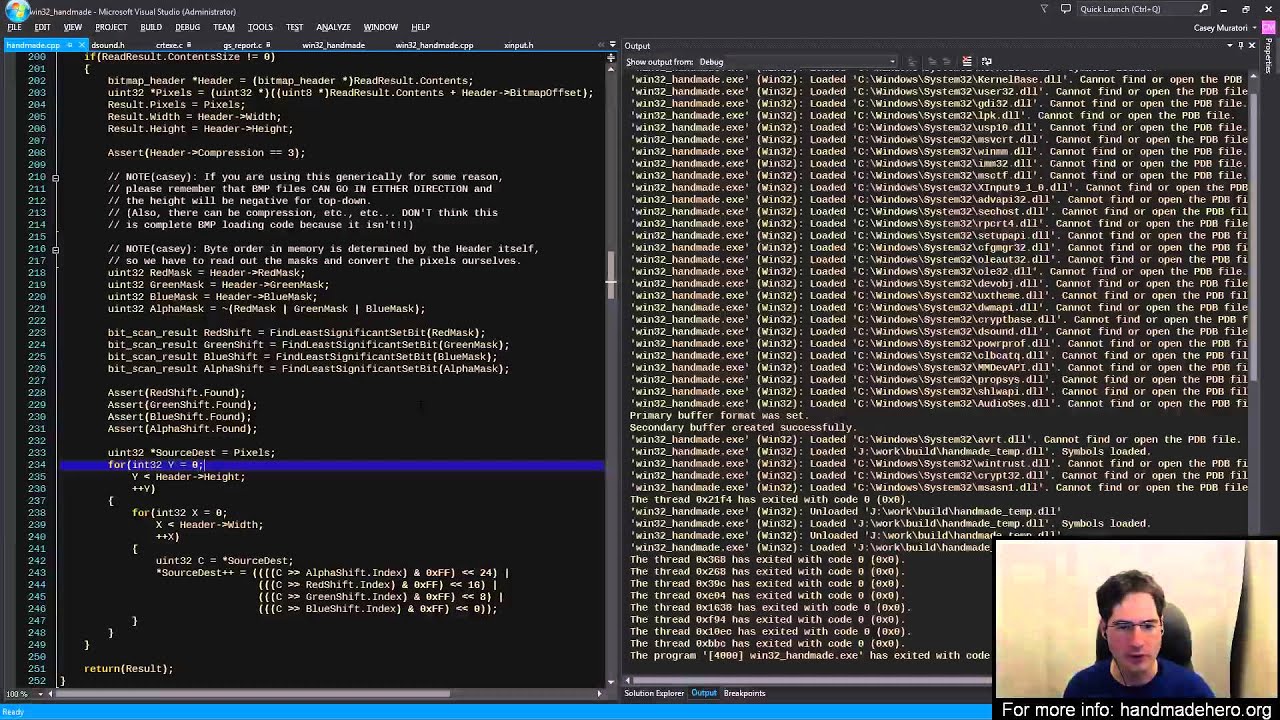Open the Casey Muratori account dropdown

(x=1255, y=28)
